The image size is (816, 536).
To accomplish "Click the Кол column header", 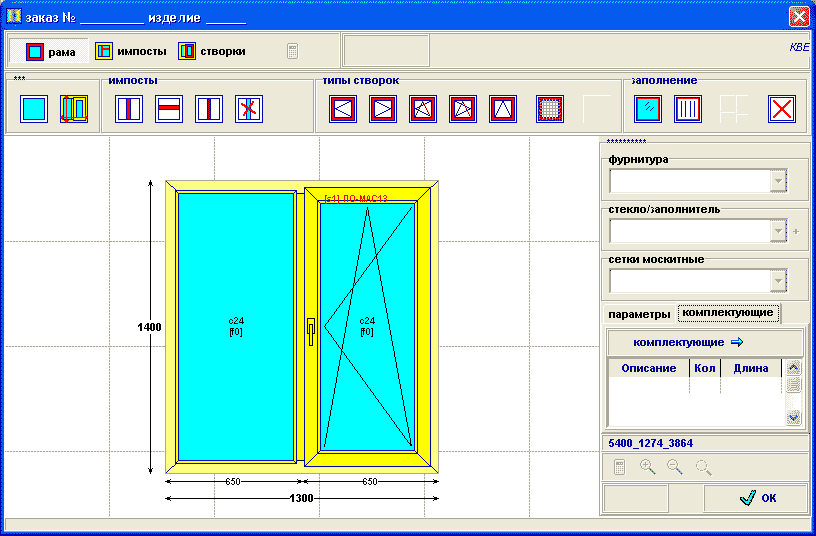I will [705, 368].
